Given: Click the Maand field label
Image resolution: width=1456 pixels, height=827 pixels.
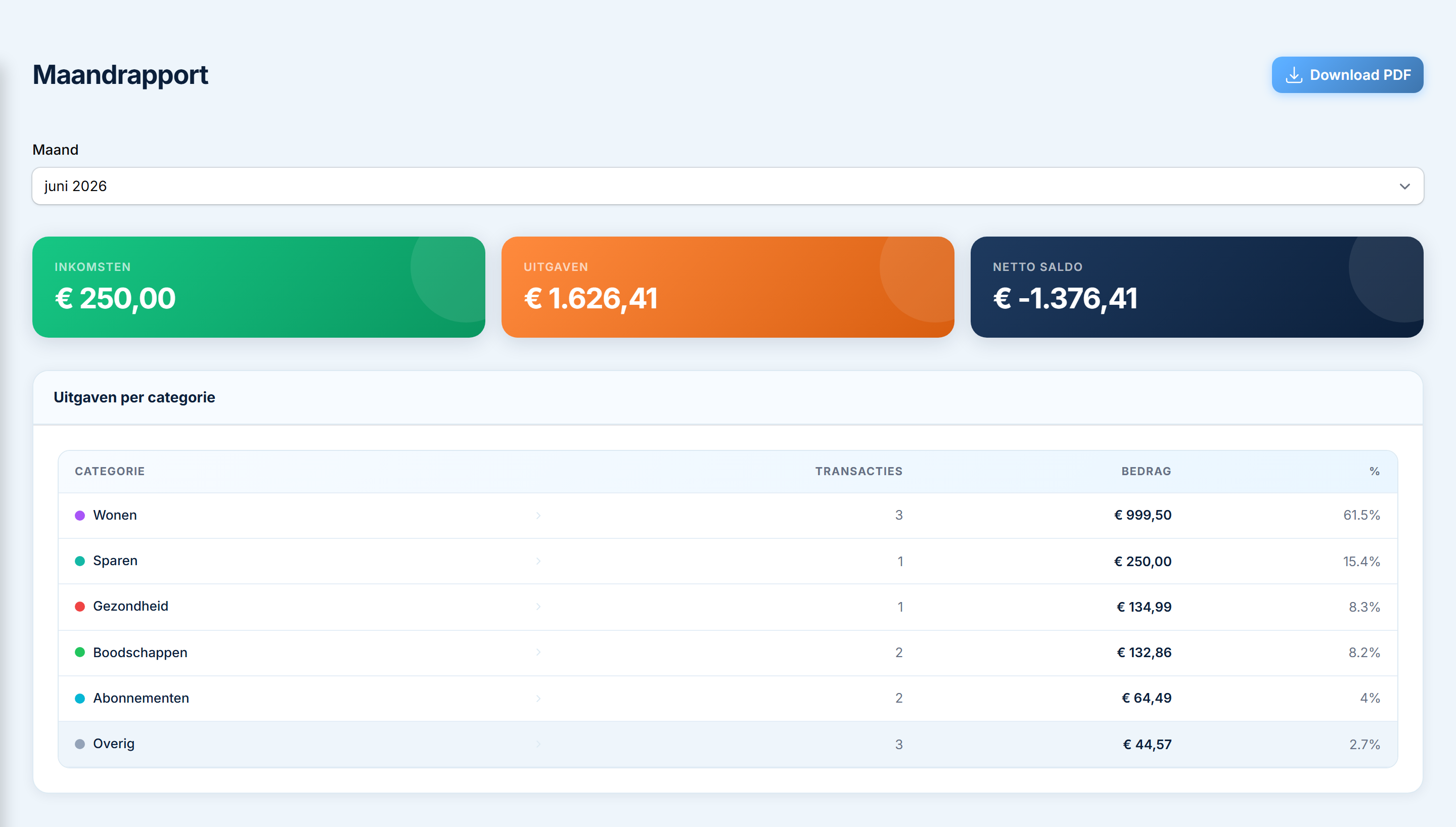Looking at the screenshot, I should click(x=55, y=150).
